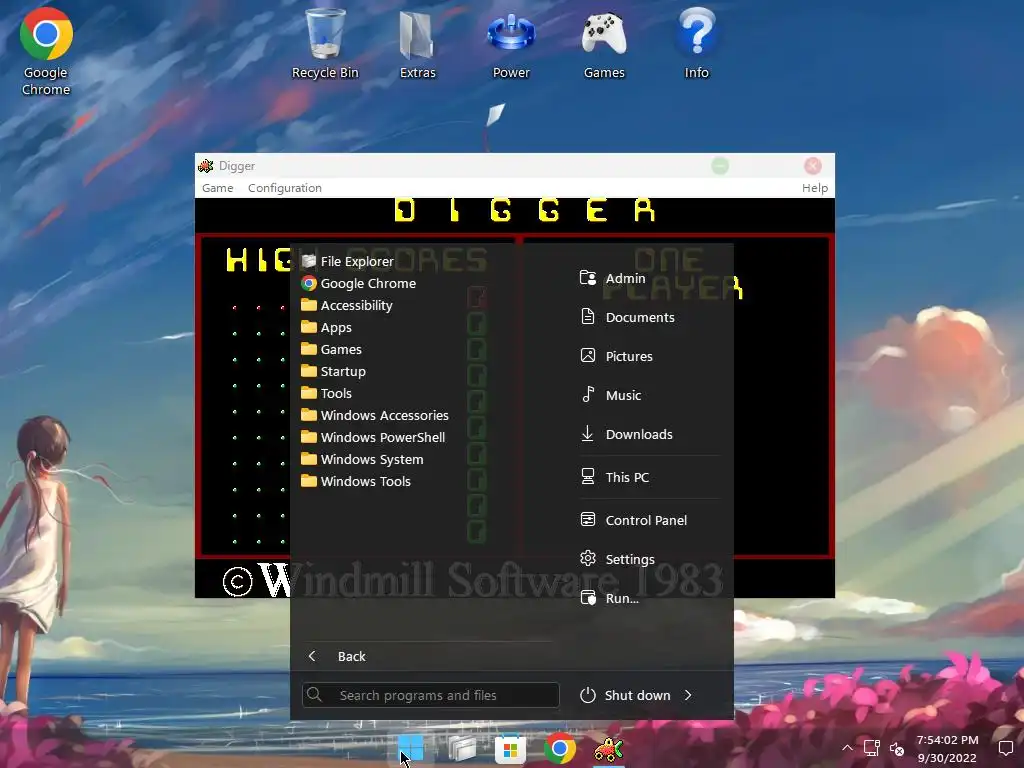Image resolution: width=1024 pixels, height=768 pixels.
Task: Click the muted volume tray icon
Action: pos(897,748)
